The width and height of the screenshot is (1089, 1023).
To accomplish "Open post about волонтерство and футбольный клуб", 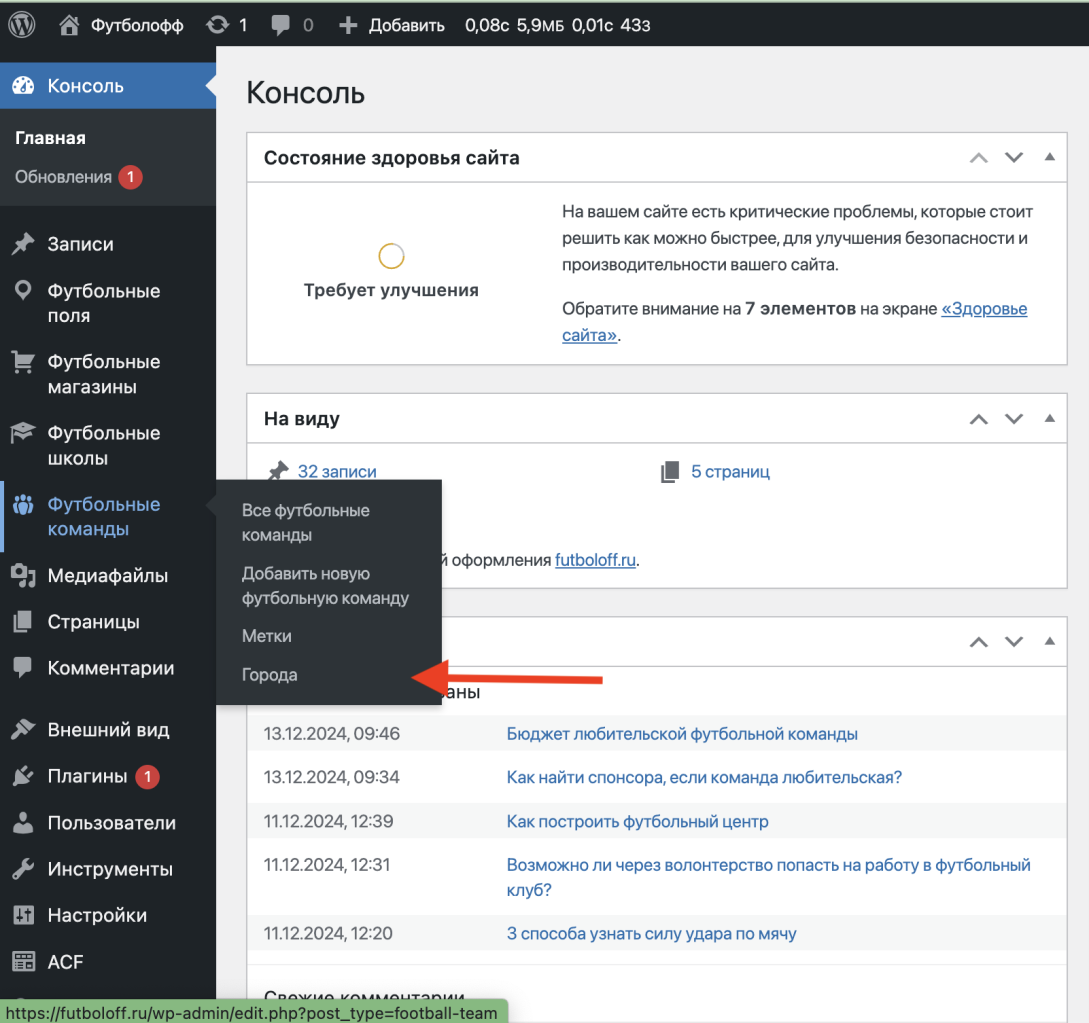I will (x=768, y=877).
